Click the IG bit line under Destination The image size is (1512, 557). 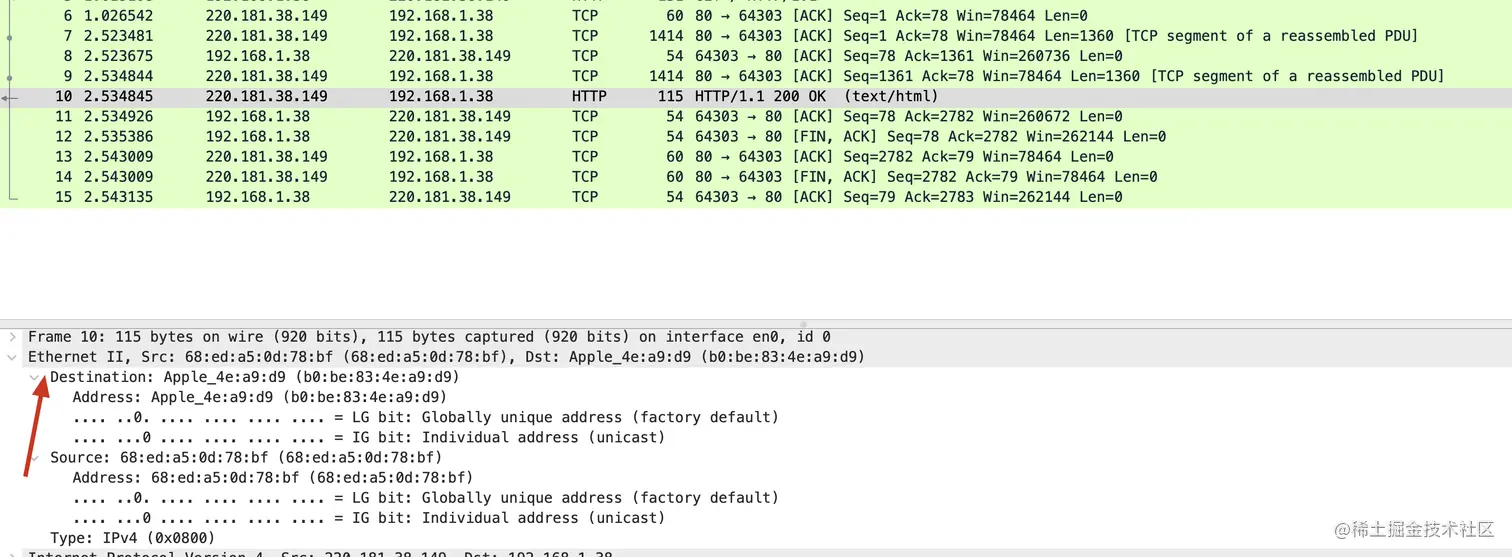coord(368,437)
